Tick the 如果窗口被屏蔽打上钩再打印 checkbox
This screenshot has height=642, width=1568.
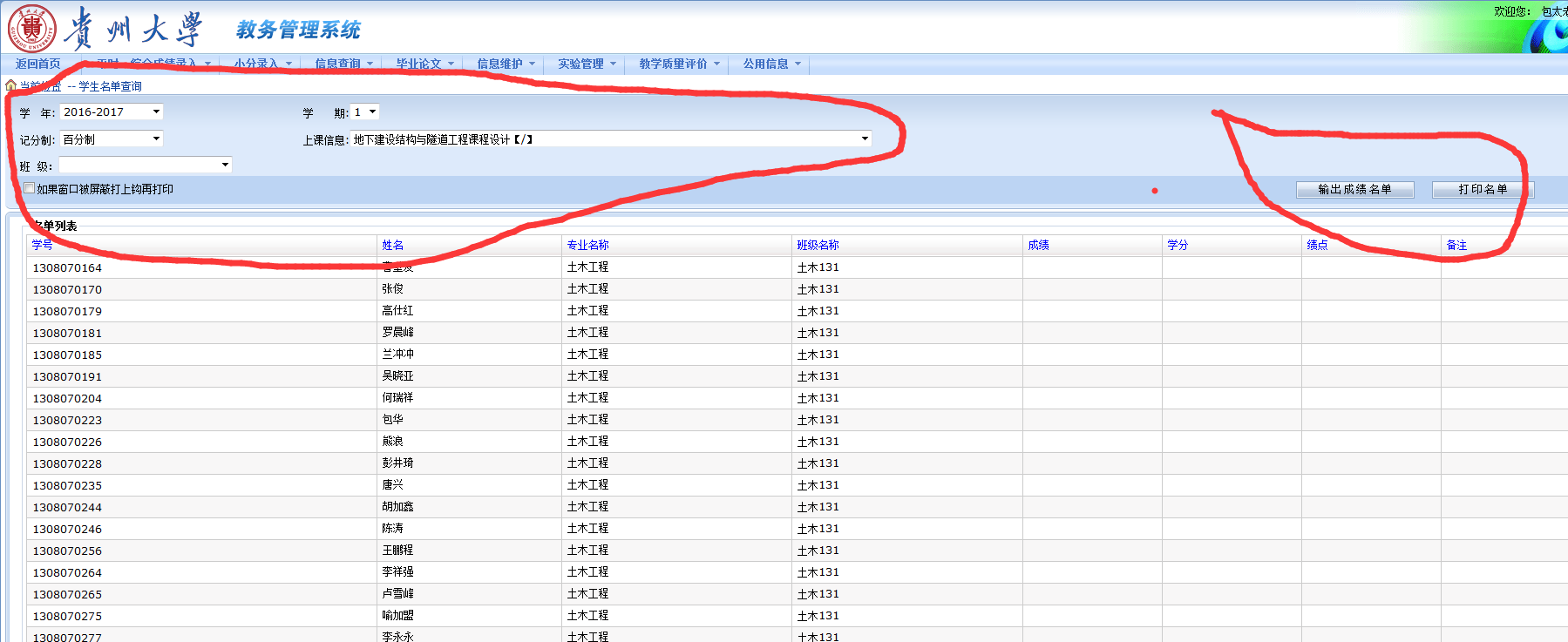point(30,188)
